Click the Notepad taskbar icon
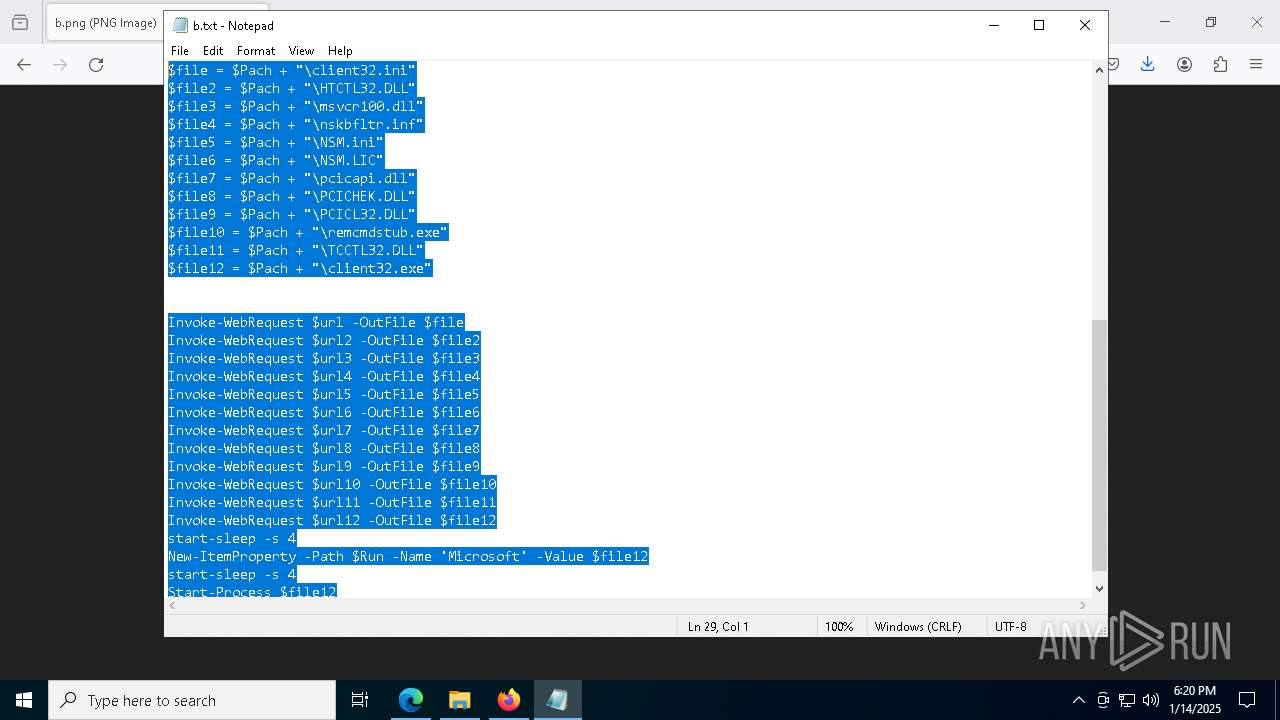Viewport: 1280px width, 720px height. tap(557, 700)
